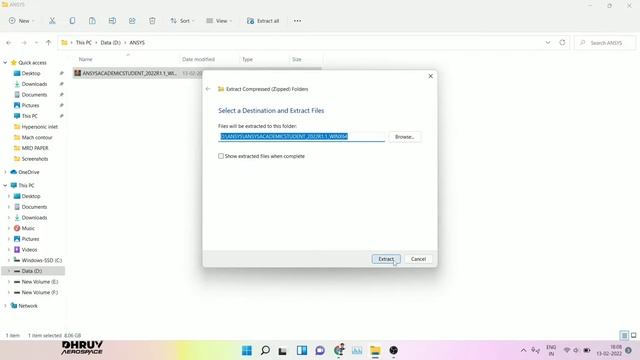The image size is (640, 360).
Task: Open the See more ellipsis menu
Action: pyautogui.click(x=297, y=21)
